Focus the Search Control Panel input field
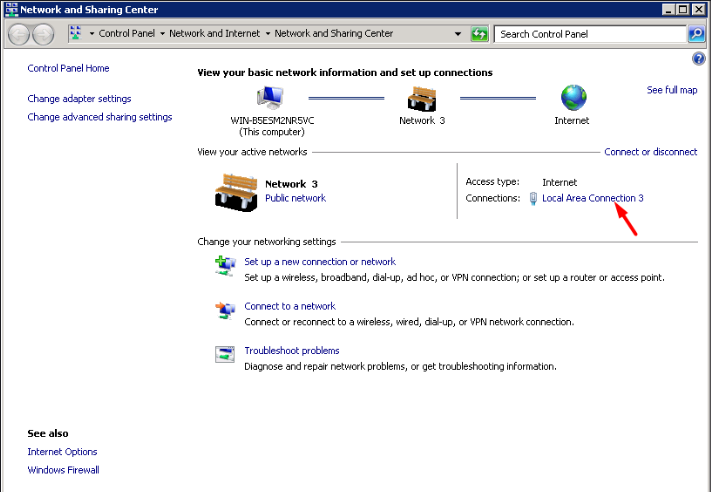Image resolution: width=711 pixels, height=492 pixels. click(x=590, y=34)
